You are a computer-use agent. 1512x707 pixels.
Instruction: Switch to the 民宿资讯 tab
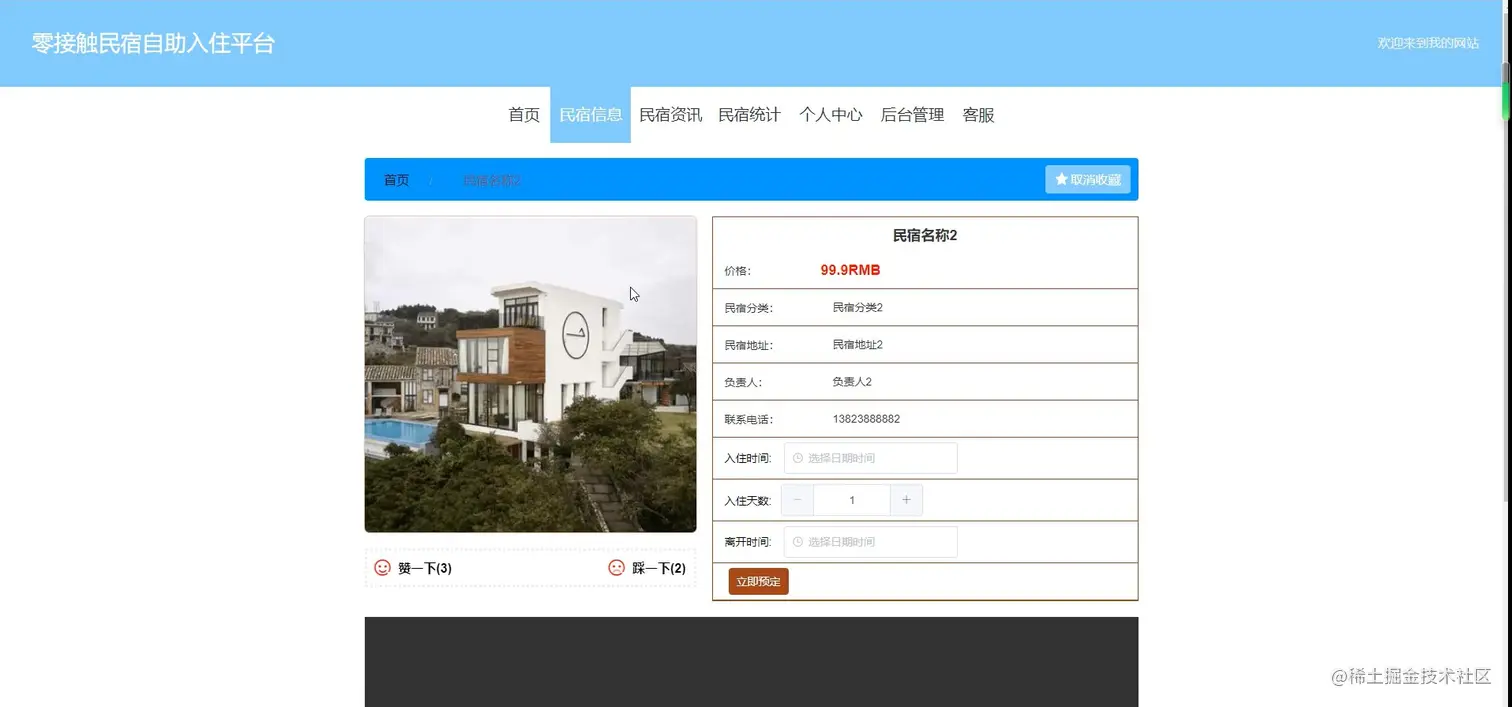(x=670, y=114)
